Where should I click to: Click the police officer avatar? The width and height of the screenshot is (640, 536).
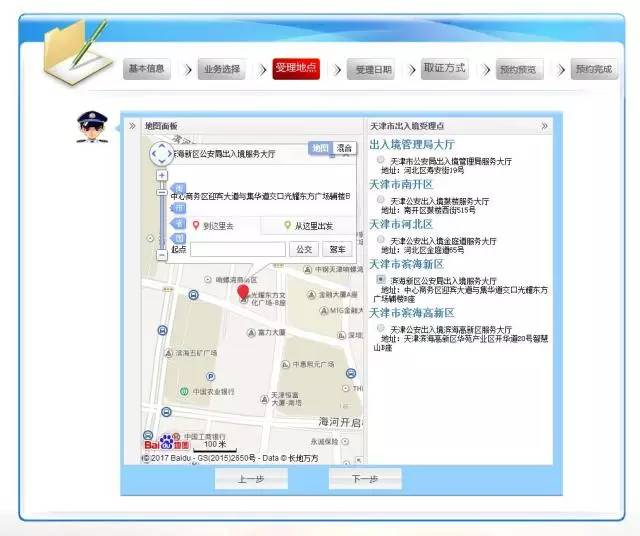[x=93, y=127]
